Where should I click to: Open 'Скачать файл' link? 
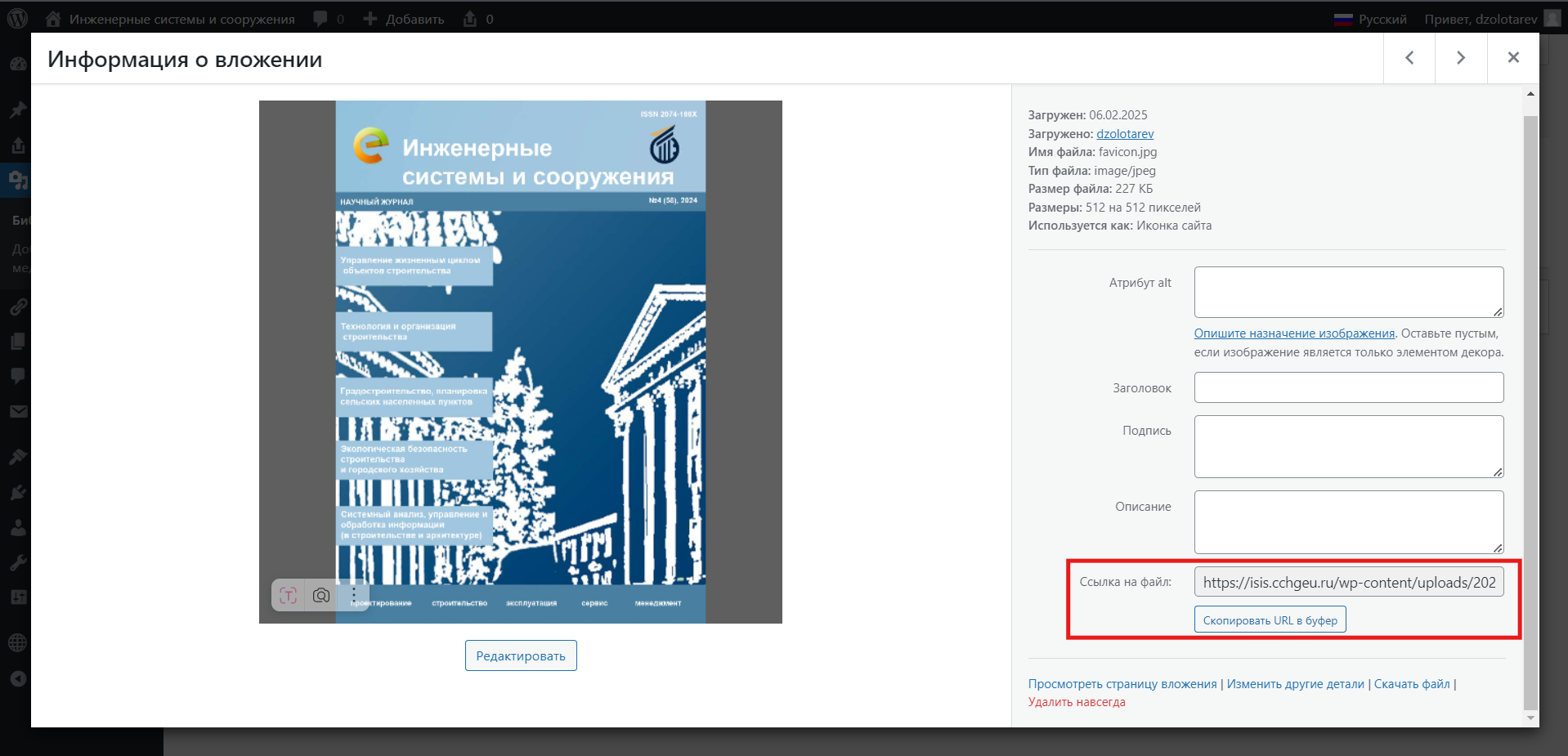coord(1412,684)
